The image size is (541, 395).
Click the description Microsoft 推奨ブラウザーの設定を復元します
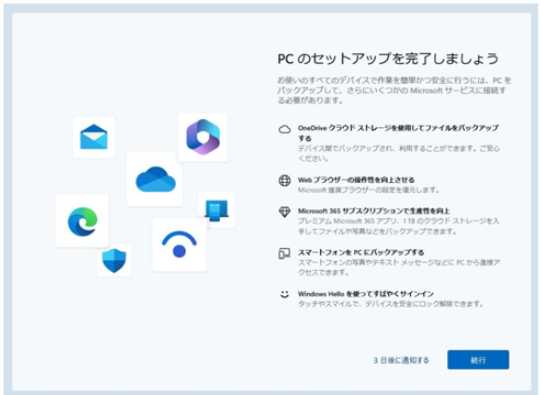click(368, 190)
